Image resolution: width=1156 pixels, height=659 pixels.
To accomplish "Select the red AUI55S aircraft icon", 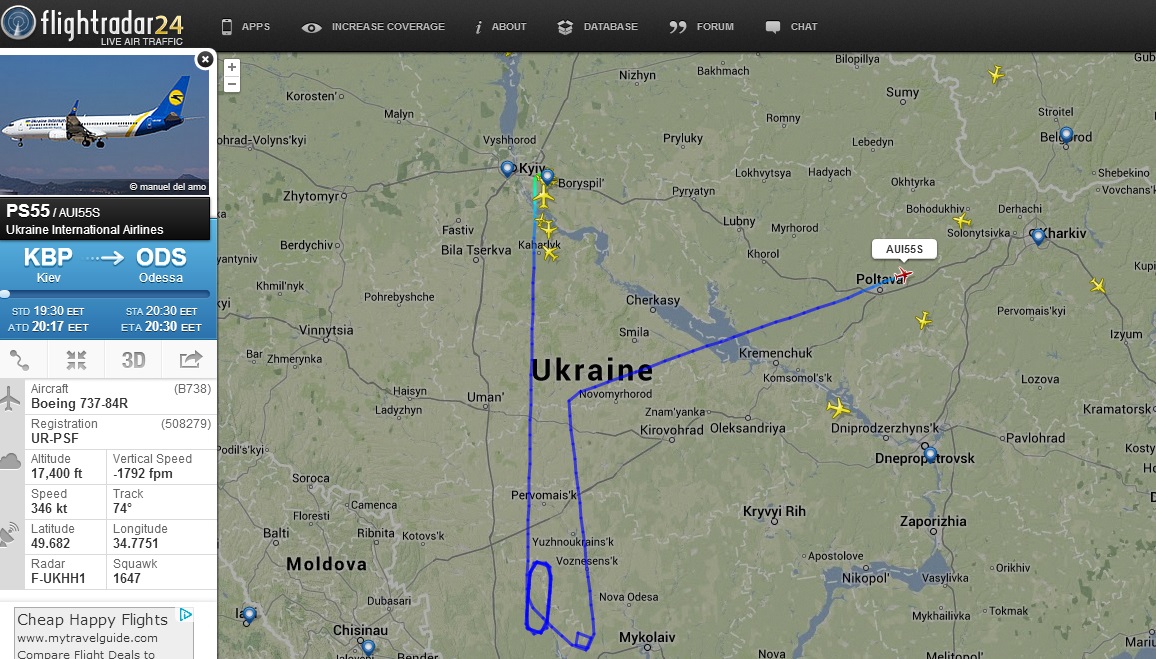I will (x=902, y=276).
